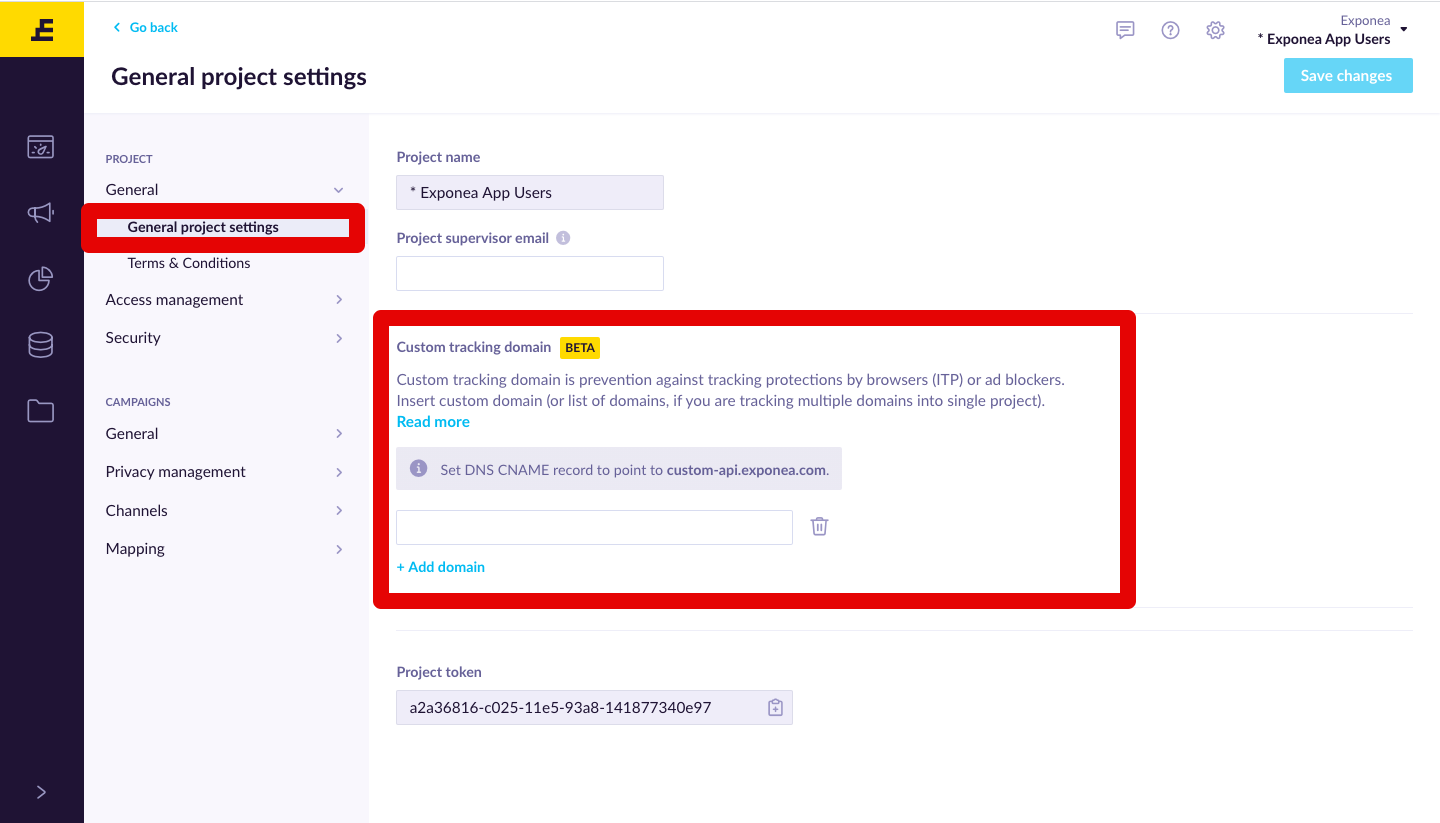The height and width of the screenshot is (823, 1440).
Task: Open the Read more link
Action: pos(433,422)
